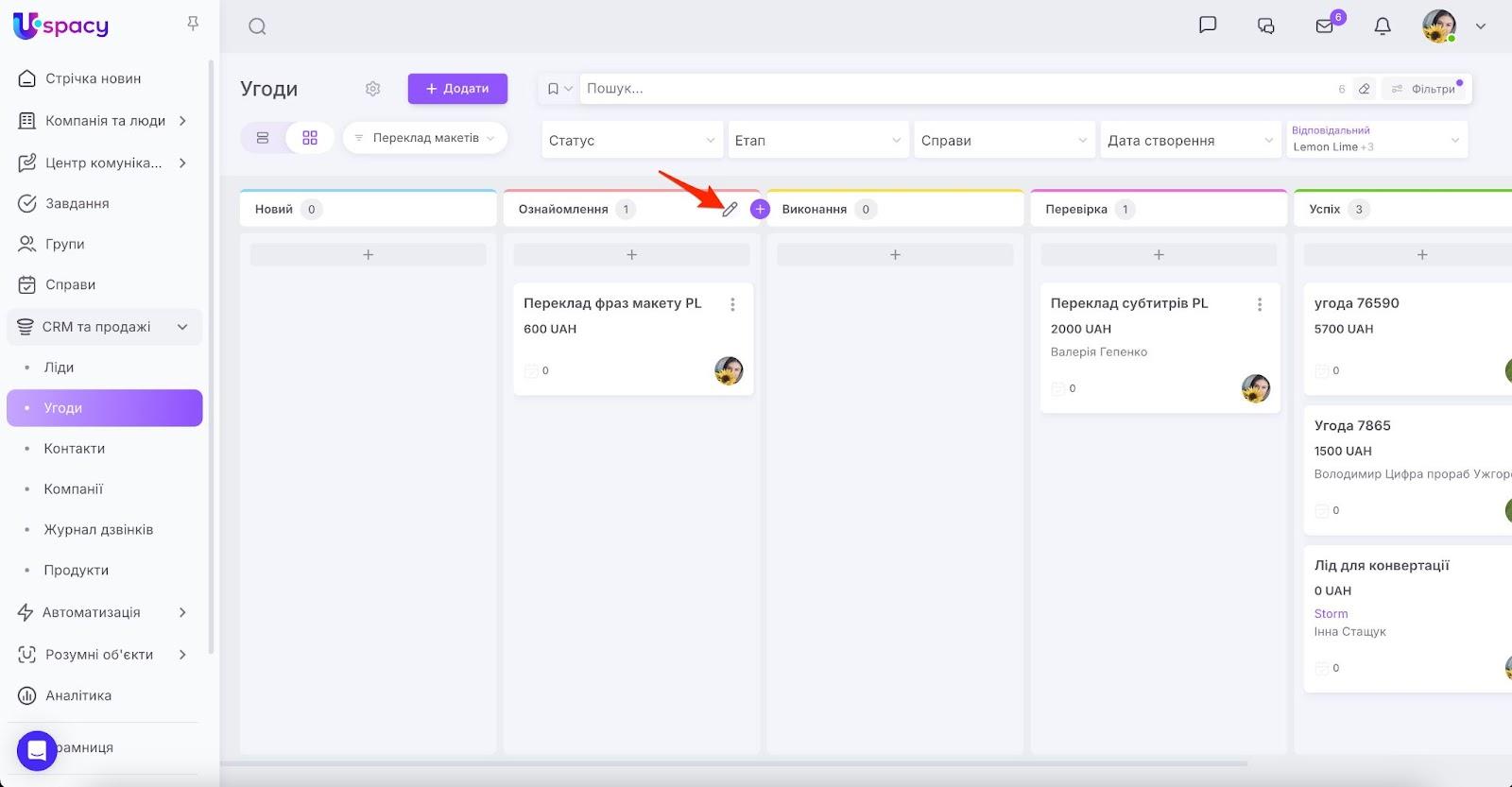This screenshot has width=1512, height=787.
Task: Open options menu for Переклад субтитрів PL
Action: (1260, 304)
